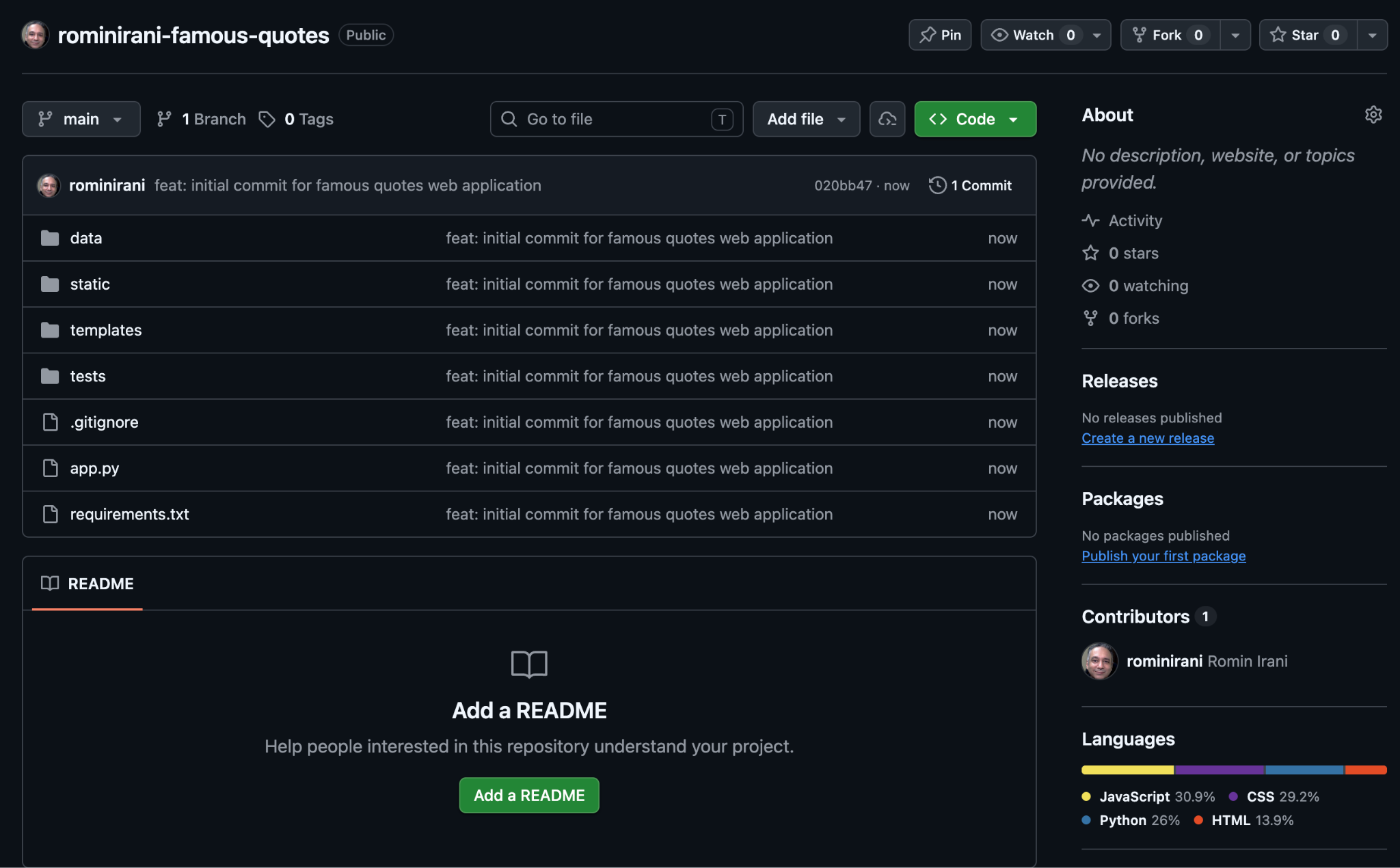Open the static folder
The image size is (1400, 868).
pos(90,284)
